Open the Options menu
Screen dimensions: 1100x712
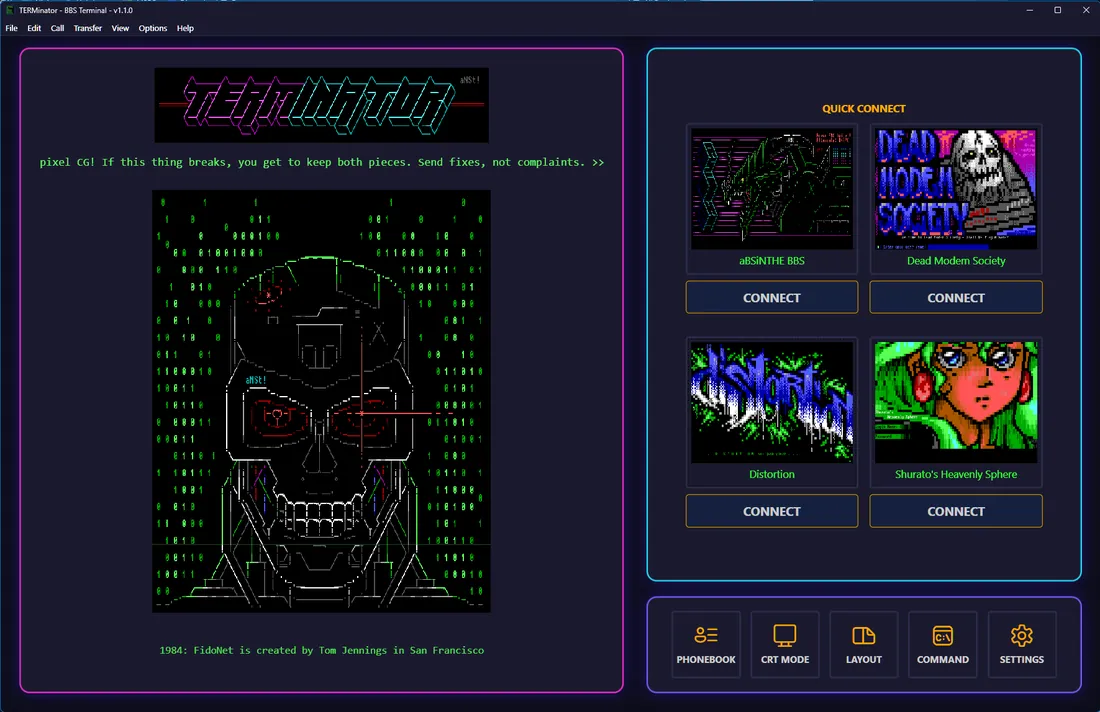[x=152, y=28]
